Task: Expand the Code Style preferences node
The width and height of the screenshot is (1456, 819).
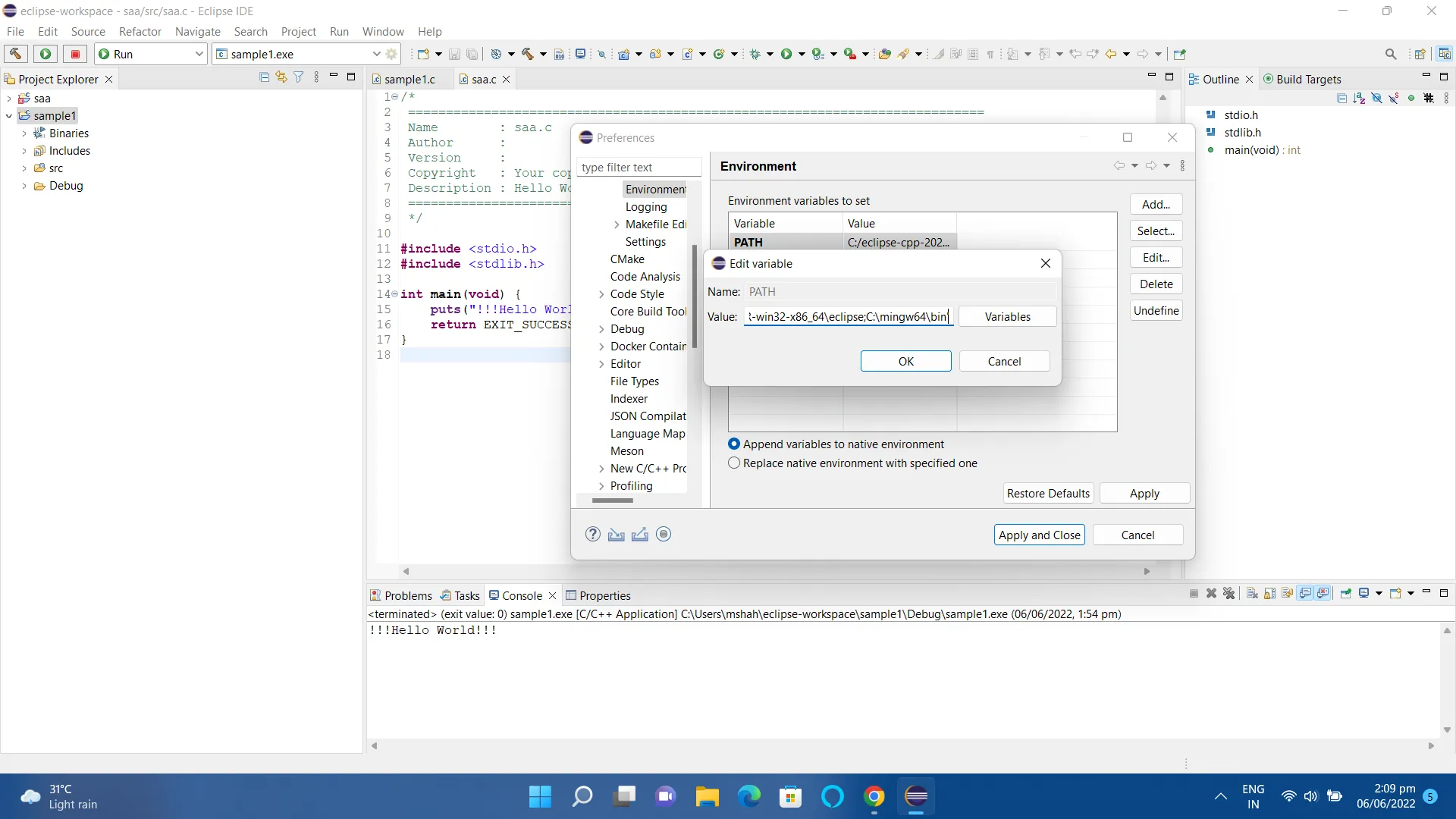Action: 601,294
